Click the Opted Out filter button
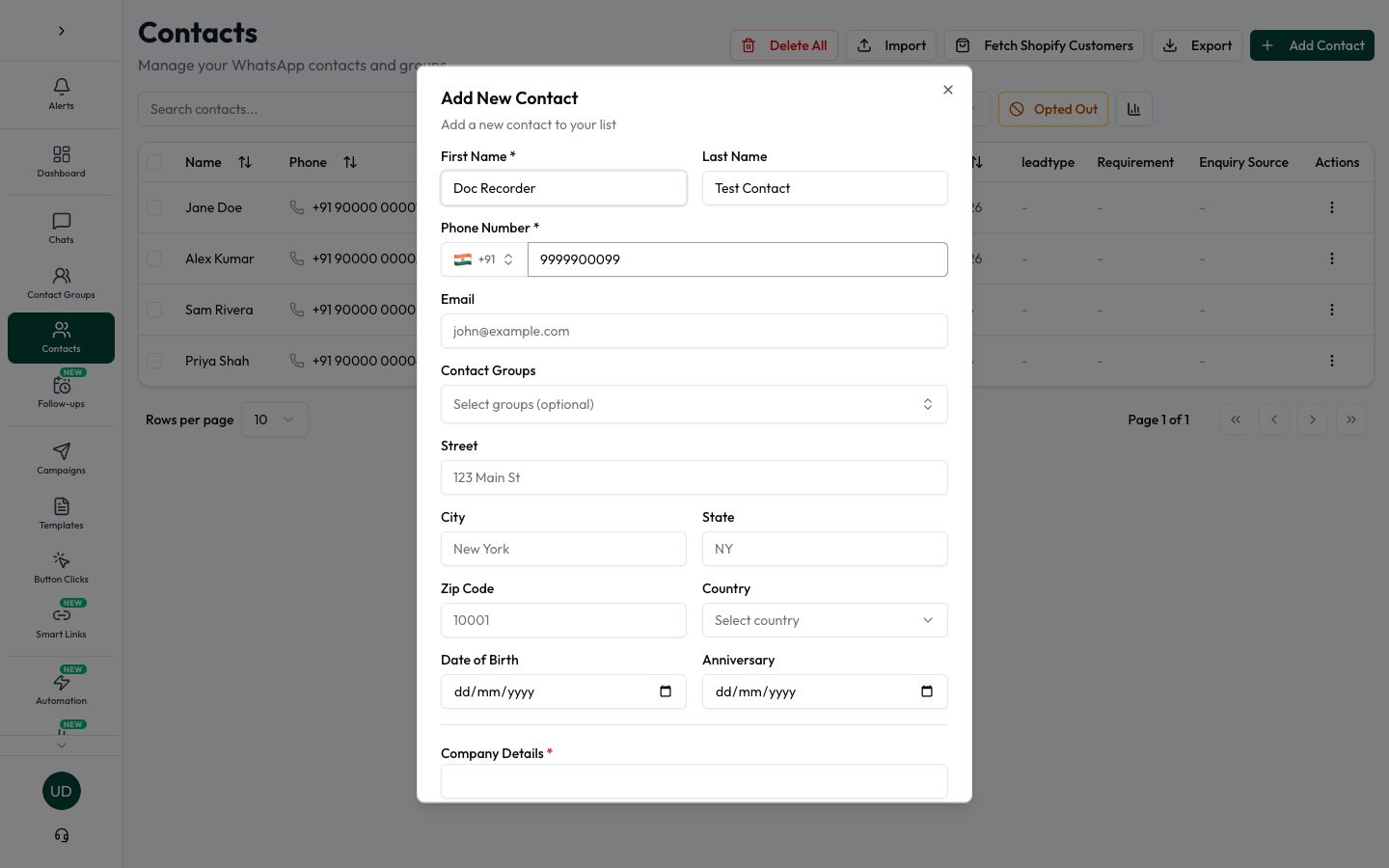 (1053, 109)
